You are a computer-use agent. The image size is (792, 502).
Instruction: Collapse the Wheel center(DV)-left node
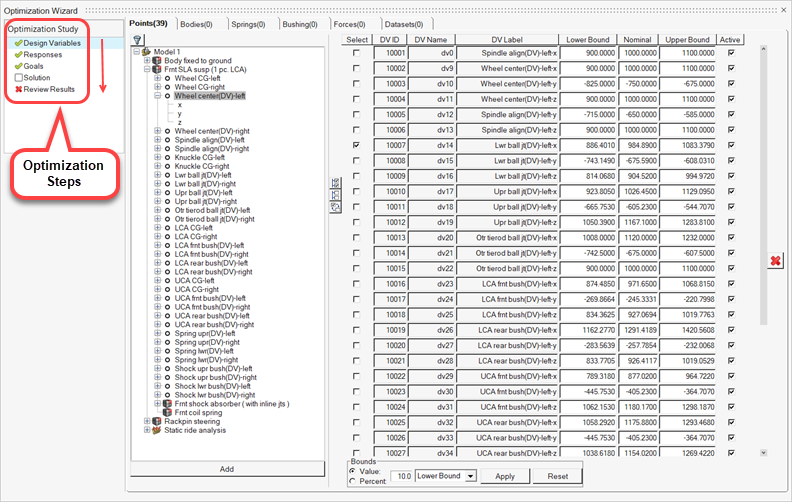[158, 96]
